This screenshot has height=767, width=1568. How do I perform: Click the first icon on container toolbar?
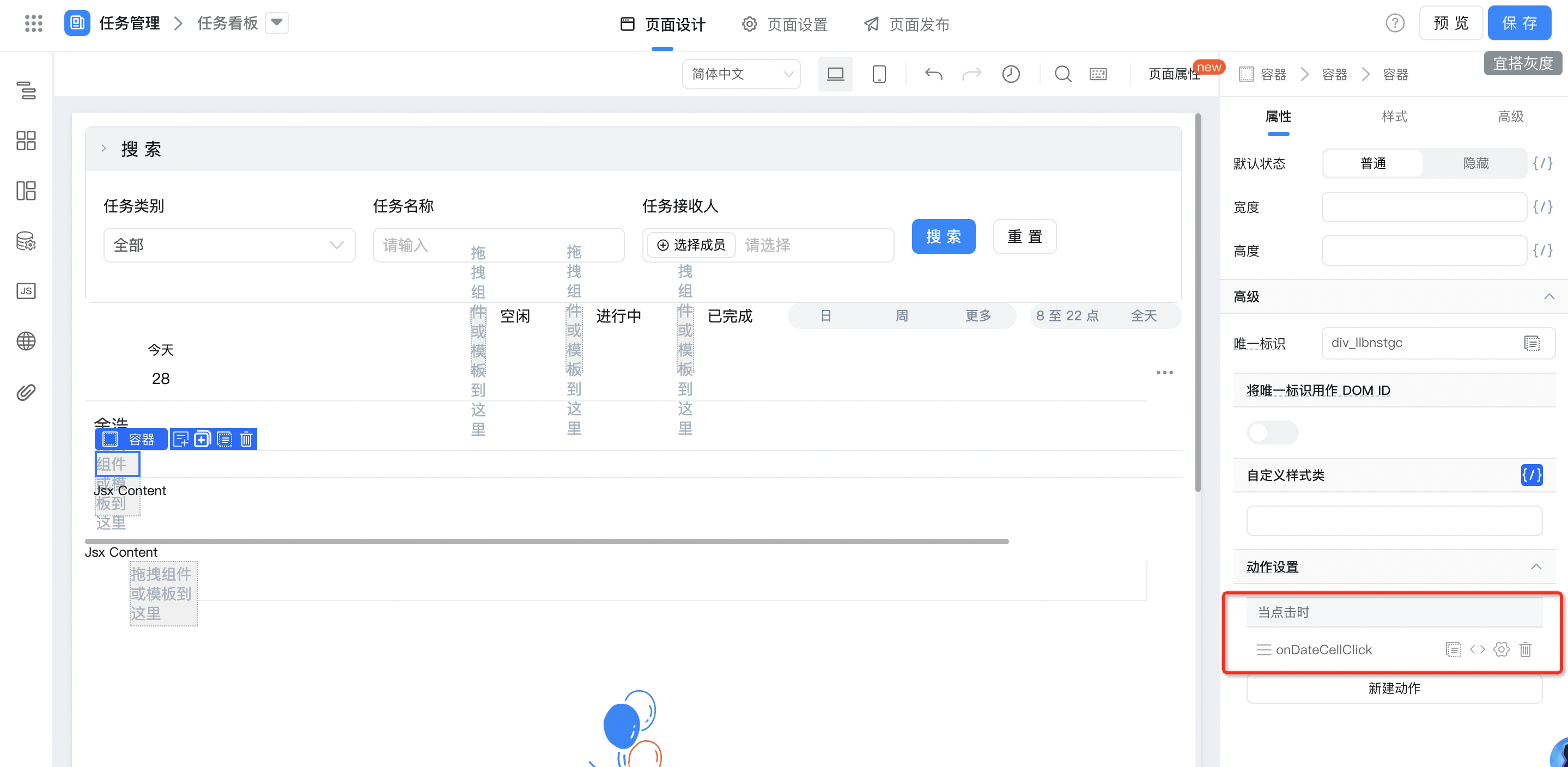pyautogui.click(x=181, y=439)
